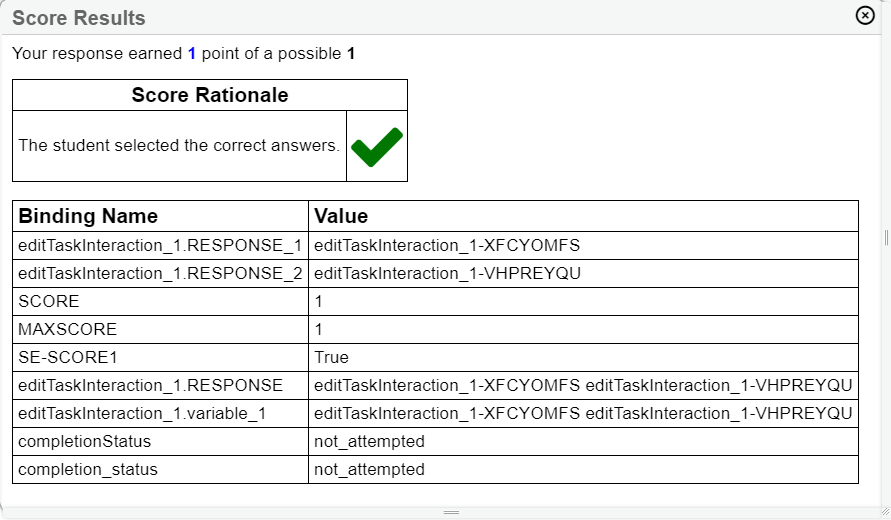Select the SE-SCORE1 binding name cell
The height and width of the screenshot is (520, 891).
click(160, 357)
